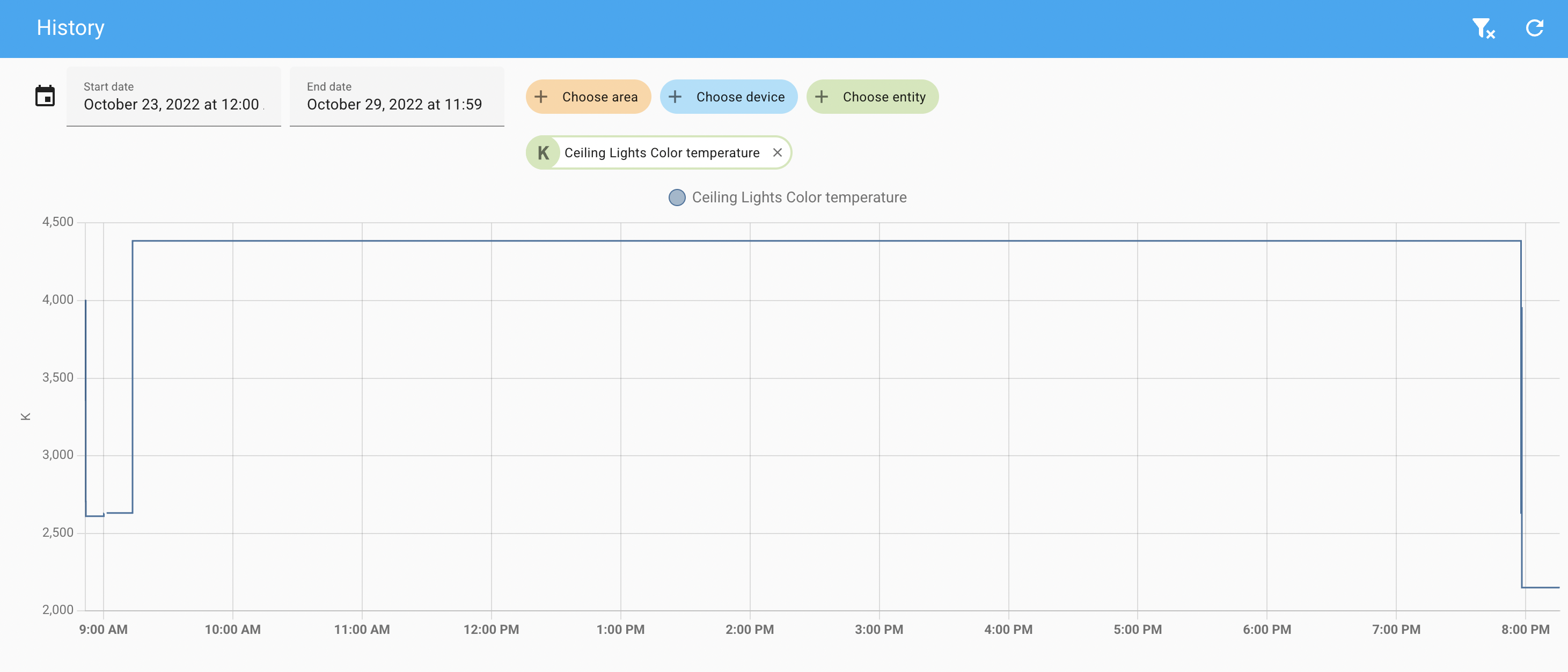Click the filter icon in top right
This screenshot has width=1568, height=672.
tap(1485, 28)
